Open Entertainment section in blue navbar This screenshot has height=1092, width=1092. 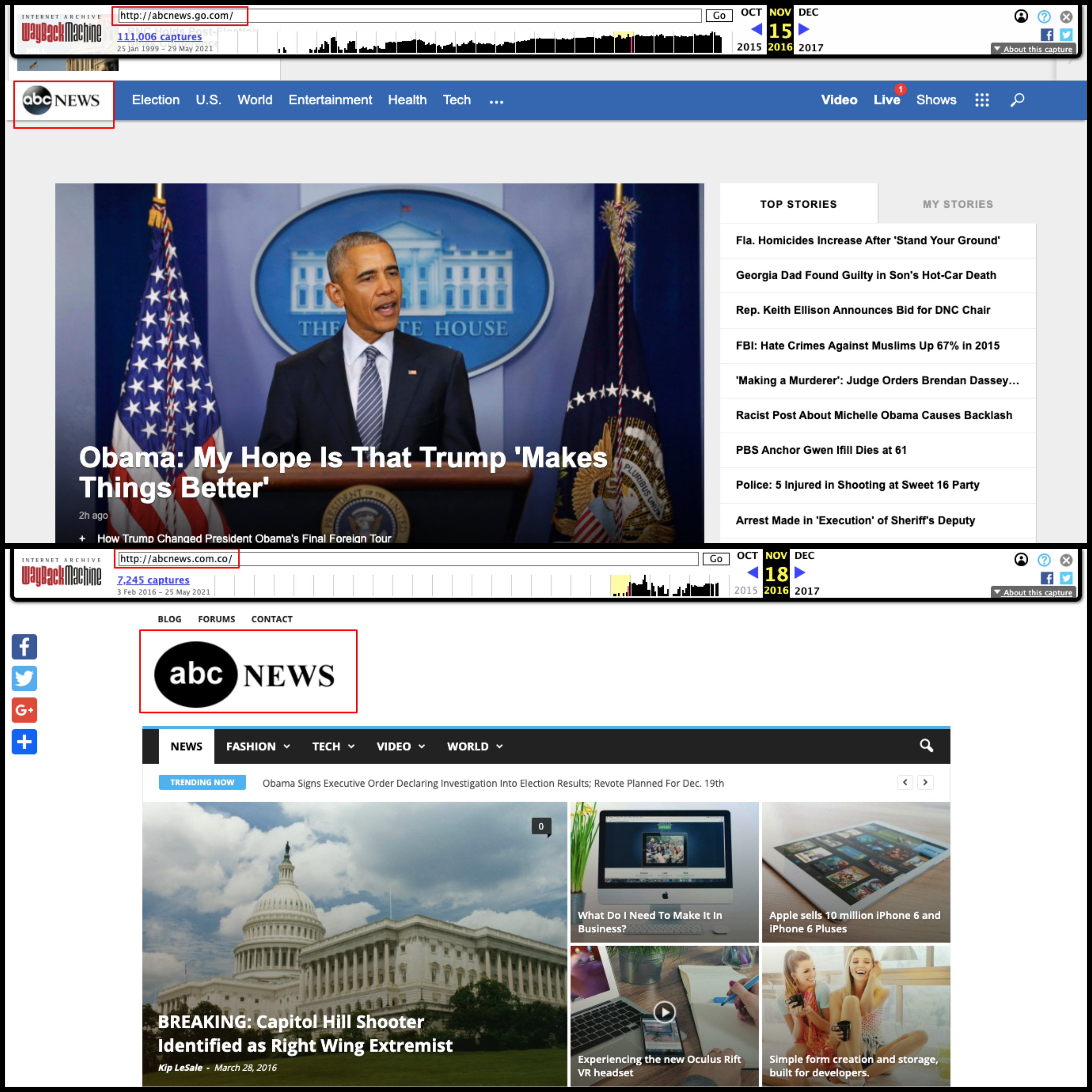[330, 100]
